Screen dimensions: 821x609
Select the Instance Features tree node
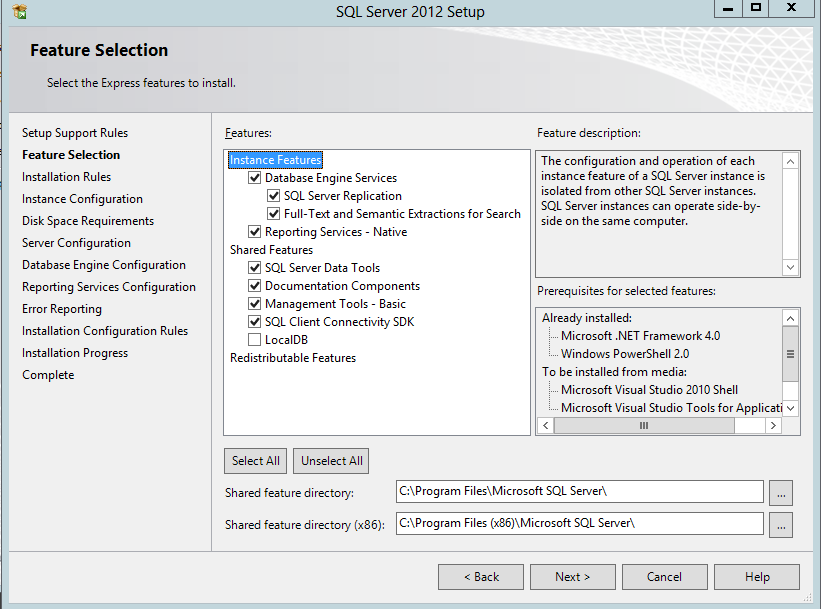(275, 160)
